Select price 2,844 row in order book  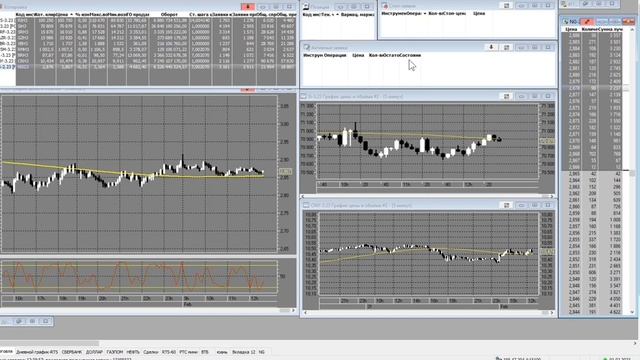point(593,312)
